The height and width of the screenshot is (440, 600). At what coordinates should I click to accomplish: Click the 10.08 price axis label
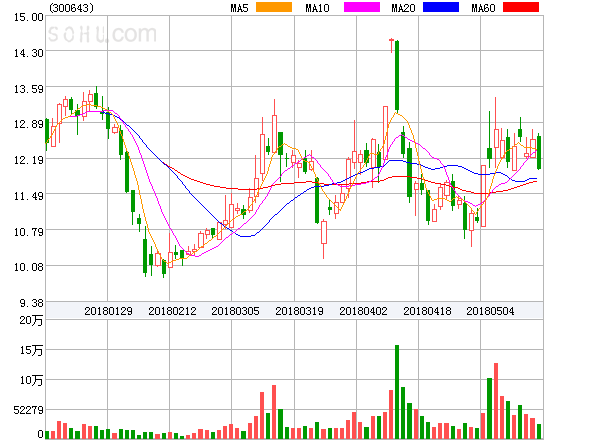(29, 267)
